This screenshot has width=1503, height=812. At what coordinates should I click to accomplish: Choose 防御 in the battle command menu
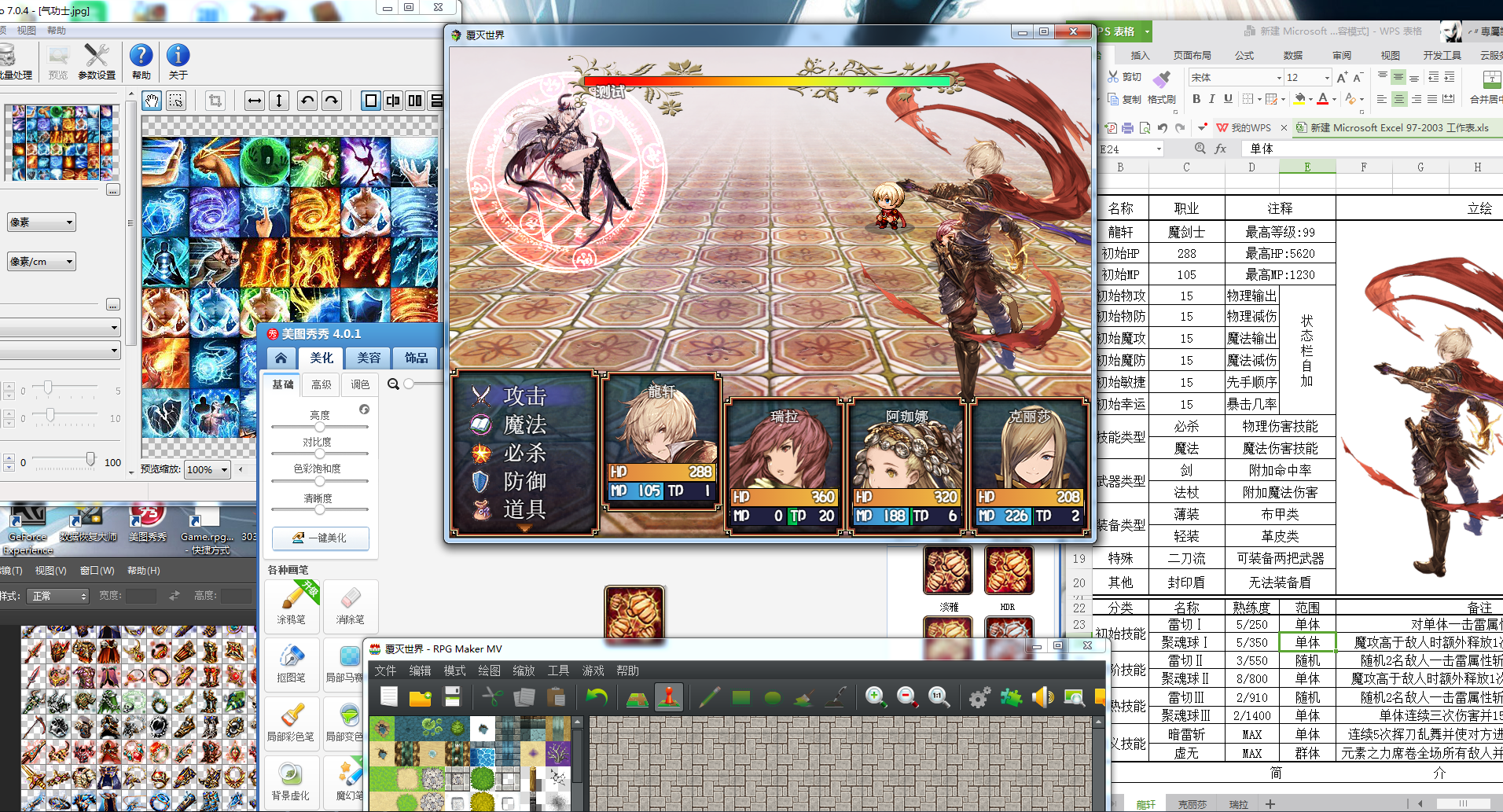tap(524, 481)
